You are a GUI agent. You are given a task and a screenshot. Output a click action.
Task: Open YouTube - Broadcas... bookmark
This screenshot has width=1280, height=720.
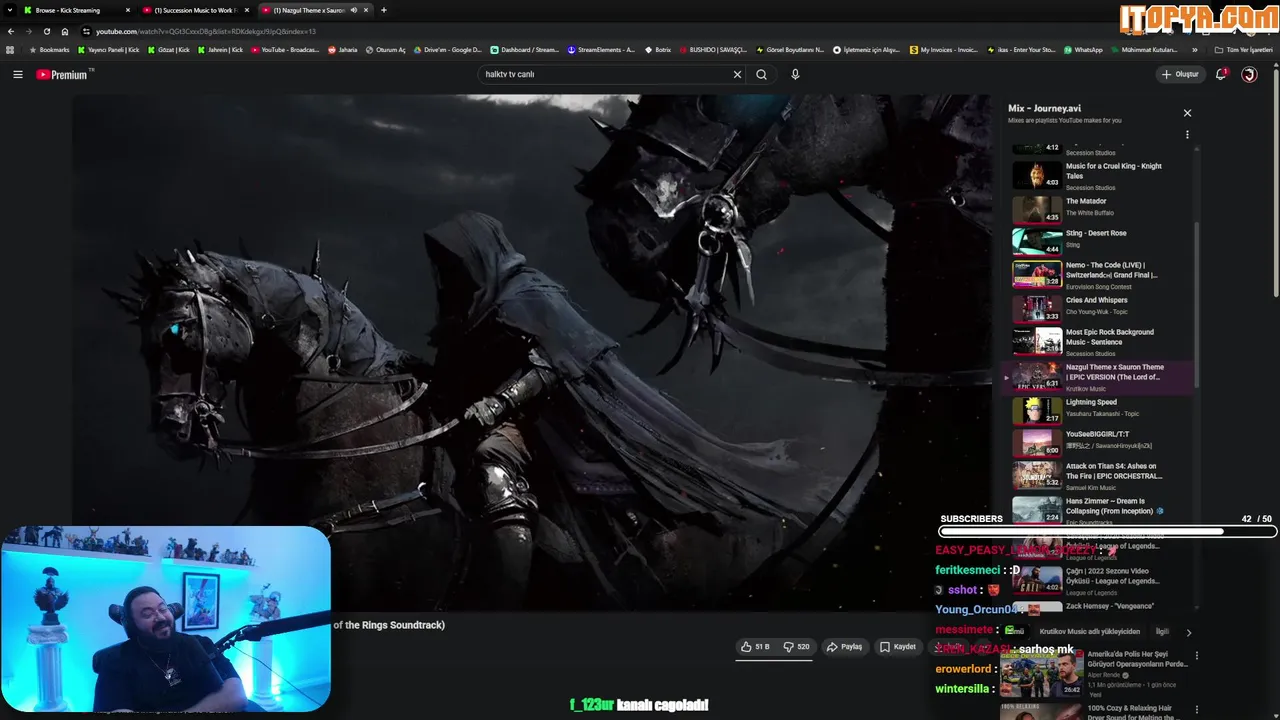285,49
